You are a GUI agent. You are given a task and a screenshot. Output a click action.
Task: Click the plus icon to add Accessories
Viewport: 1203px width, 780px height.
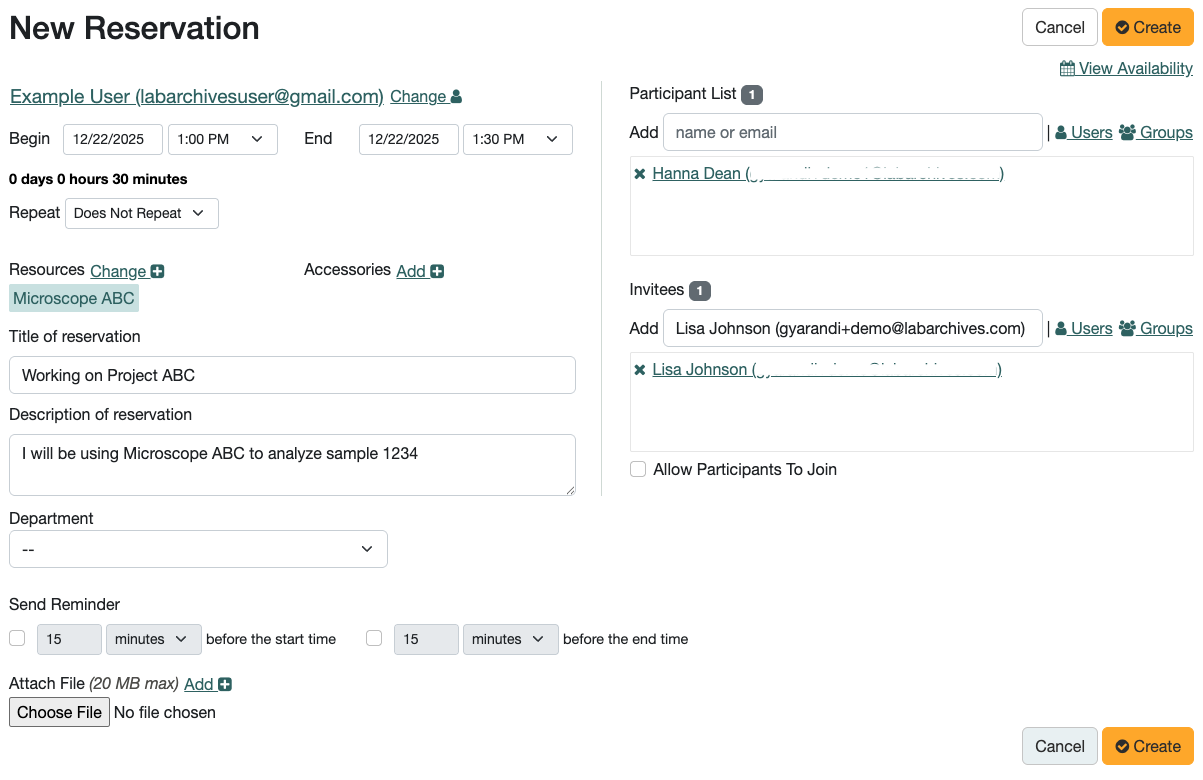point(436,270)
